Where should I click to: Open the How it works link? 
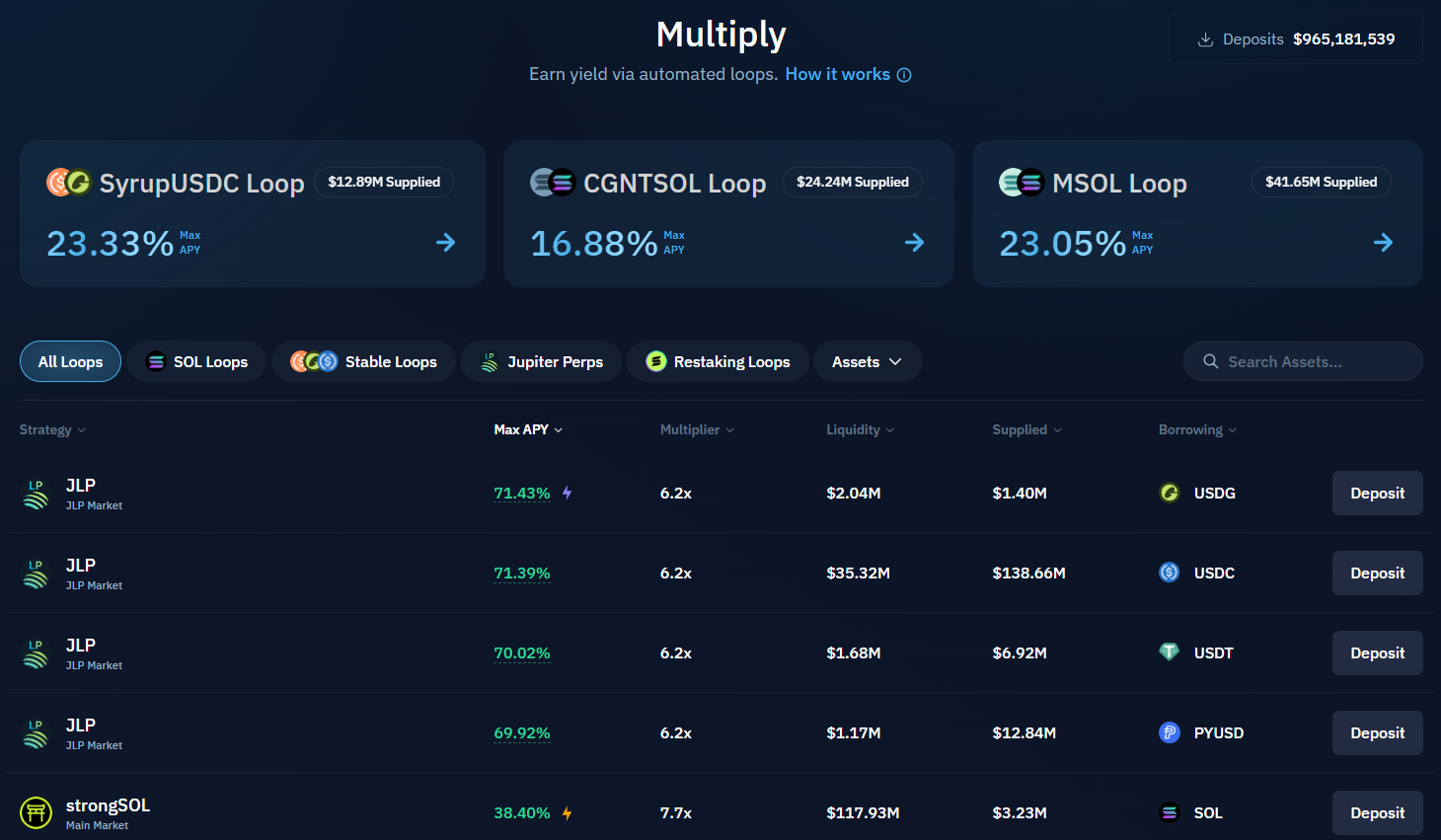pos(838,75)
